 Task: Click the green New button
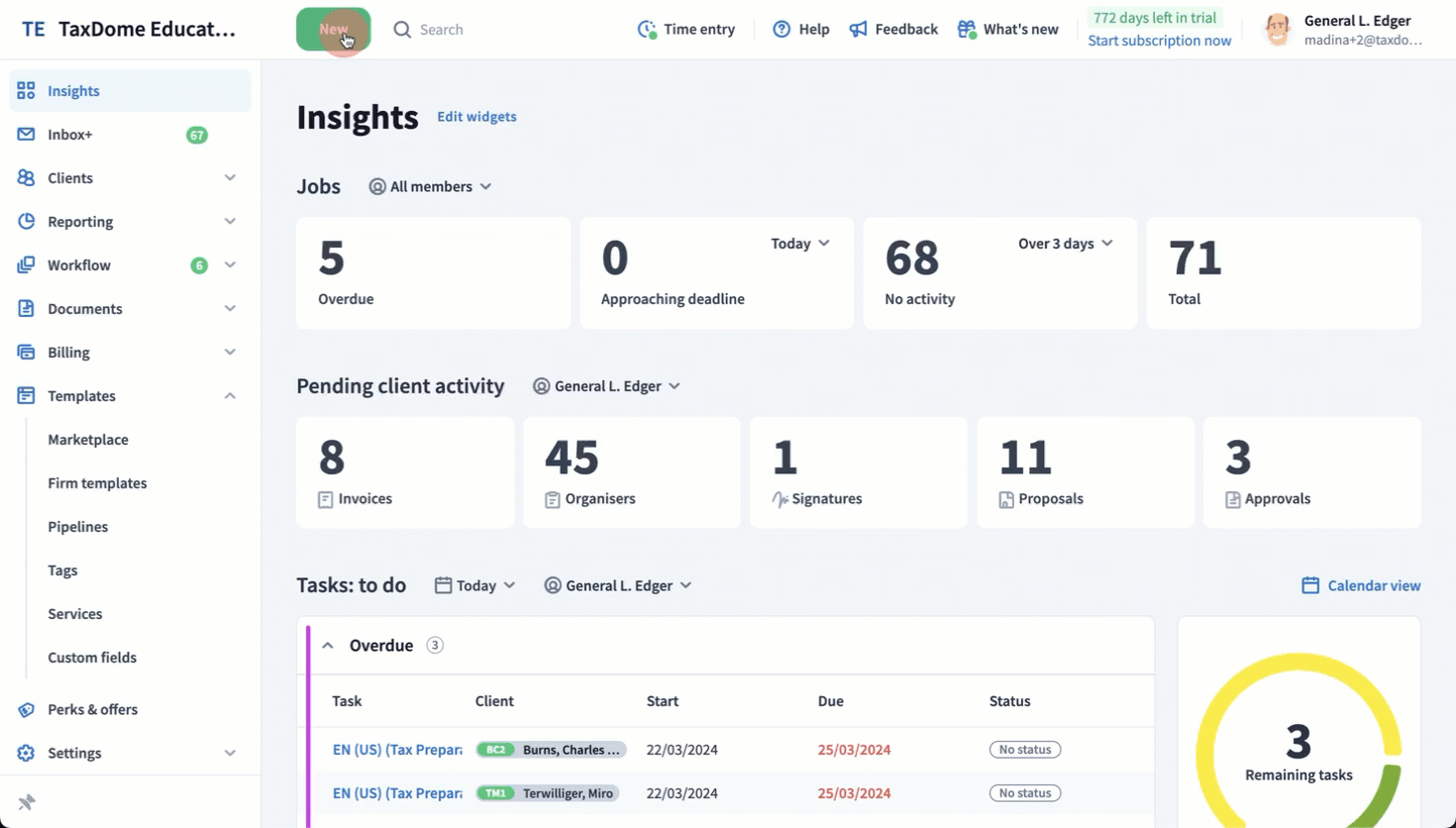pyautogui.click(x=333, y=30)
